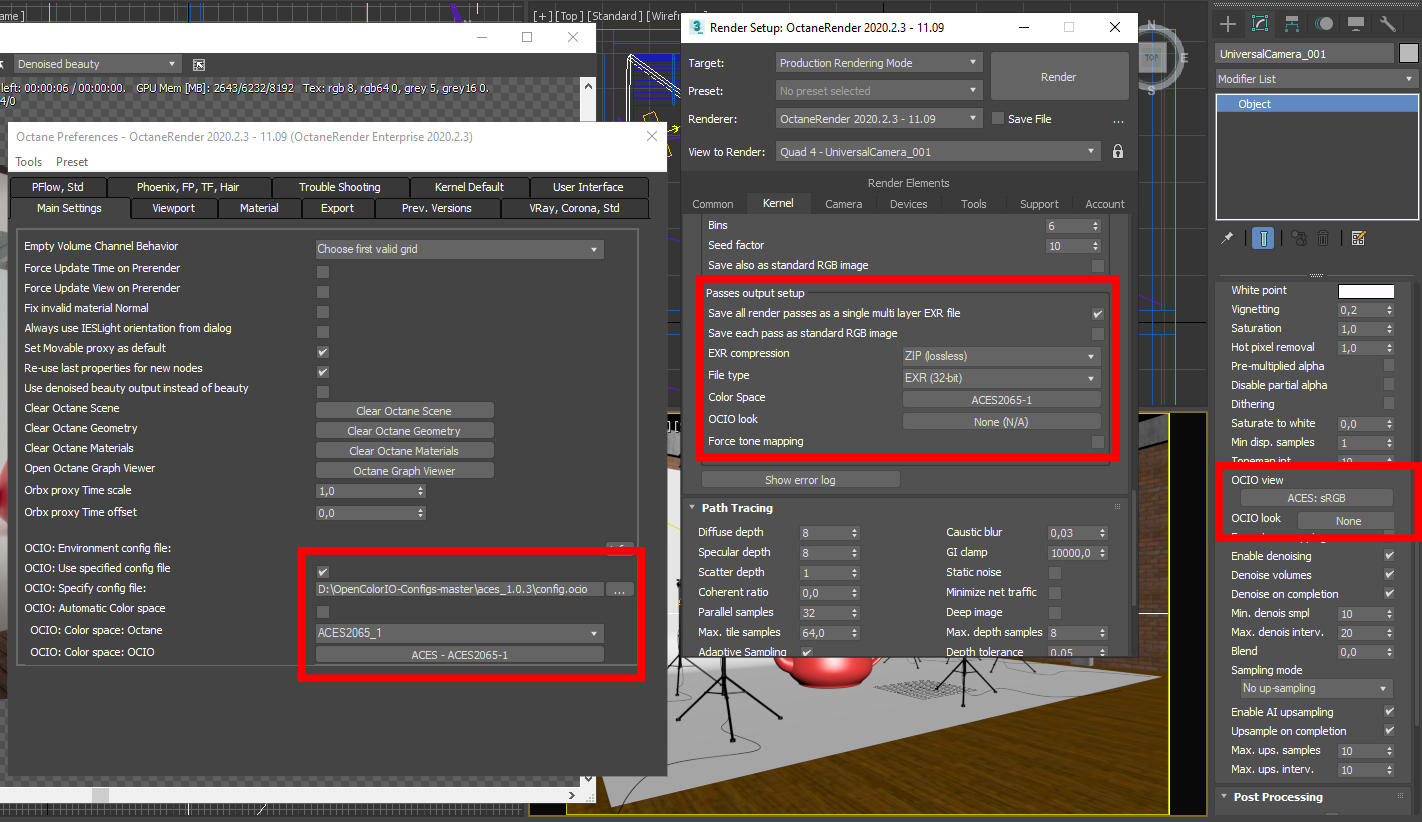Open the Create command panel (plus icon)
This screenshot has height=822, width=1422.
point(1229,24)
